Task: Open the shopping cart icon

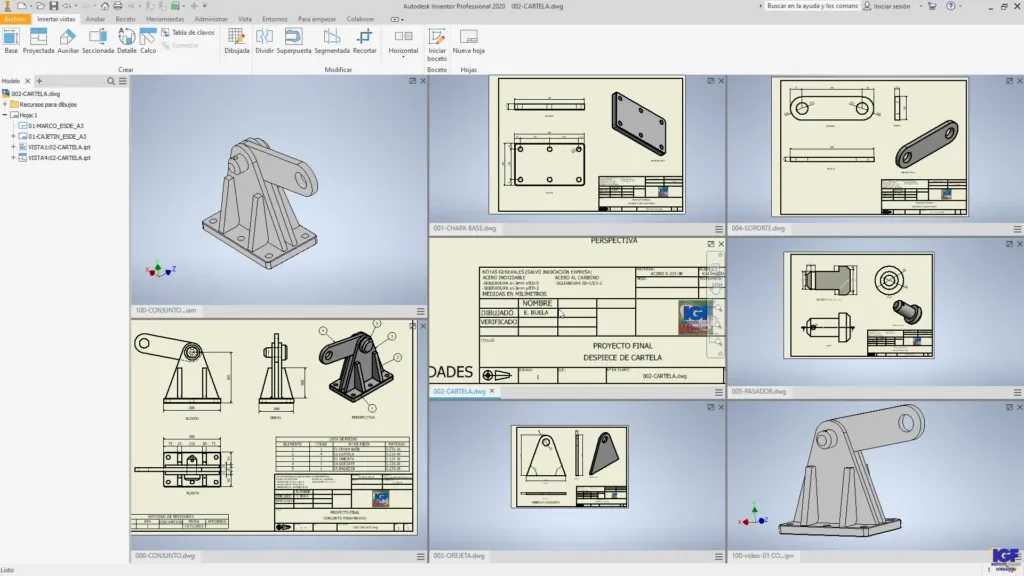Action: (932, 6)
